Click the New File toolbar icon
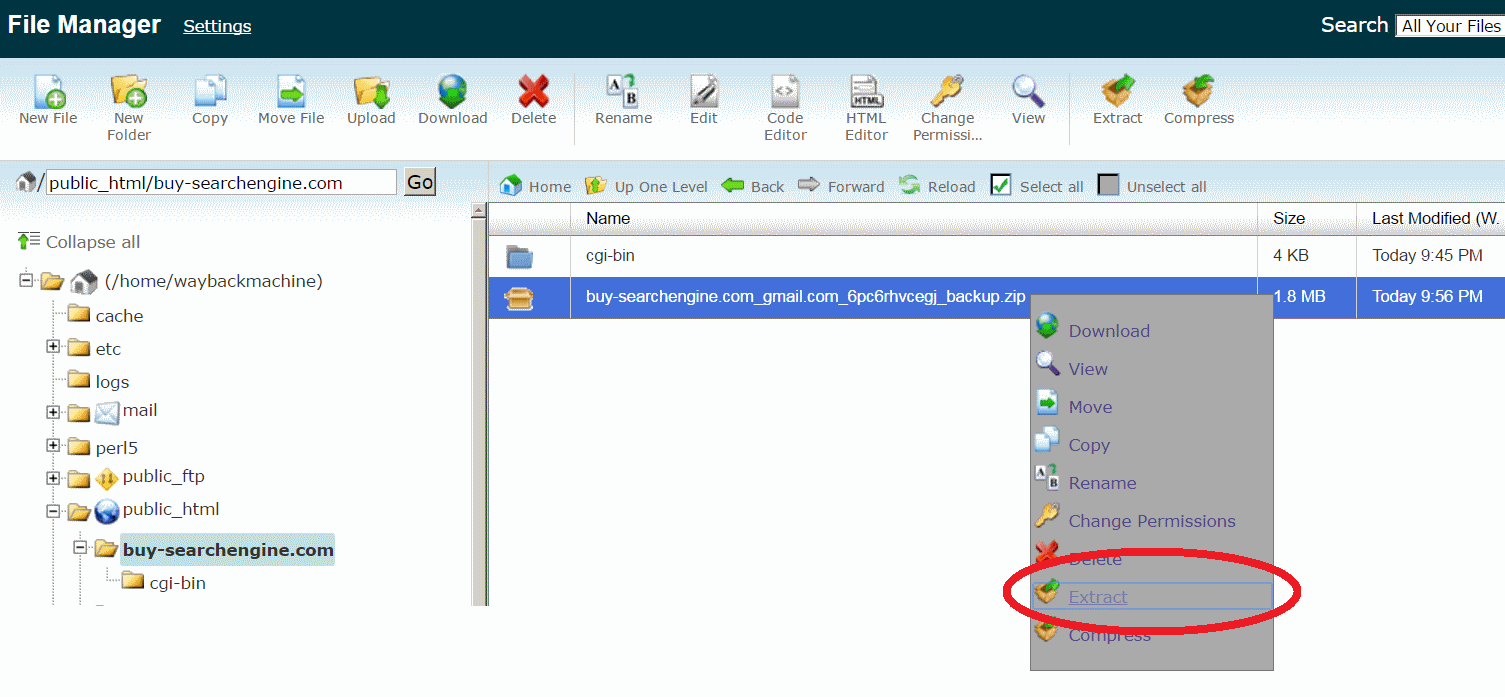Image resolution: width=1505 pixels, height=697 pixels. click(x=48, y=93)
